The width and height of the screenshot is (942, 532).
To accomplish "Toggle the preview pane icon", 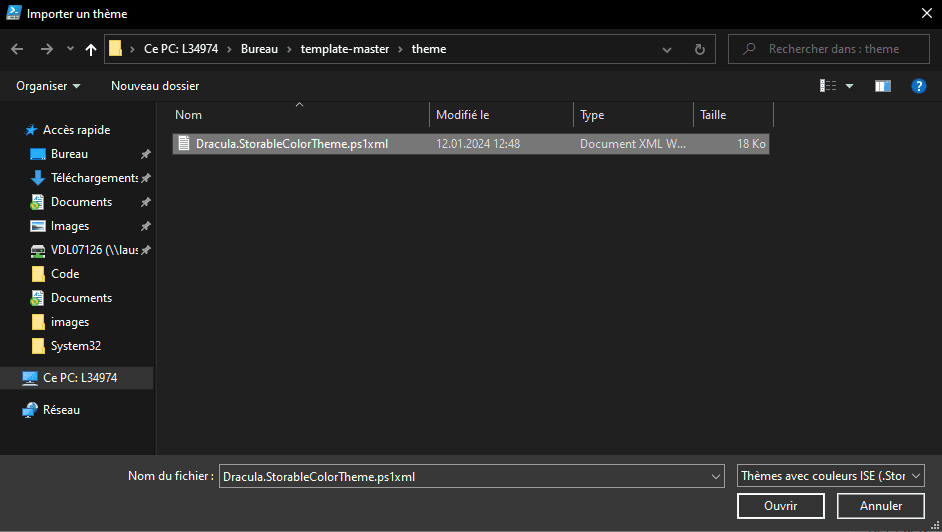I will 882,86.
